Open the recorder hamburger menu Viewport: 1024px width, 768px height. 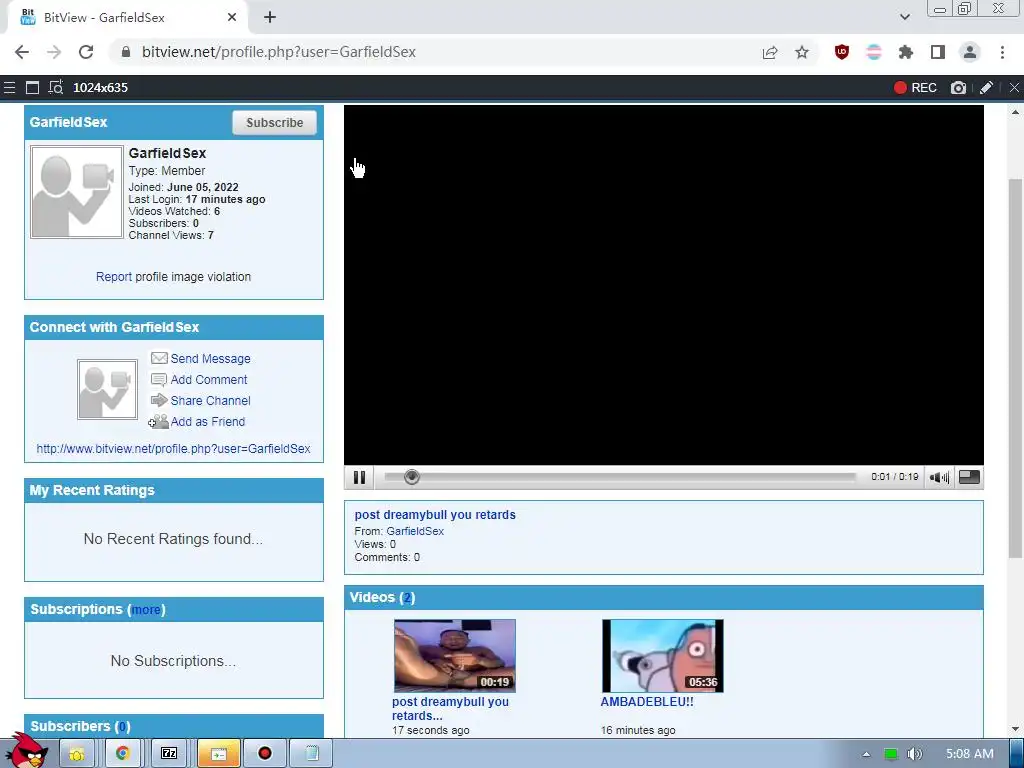tap(9, 88)
